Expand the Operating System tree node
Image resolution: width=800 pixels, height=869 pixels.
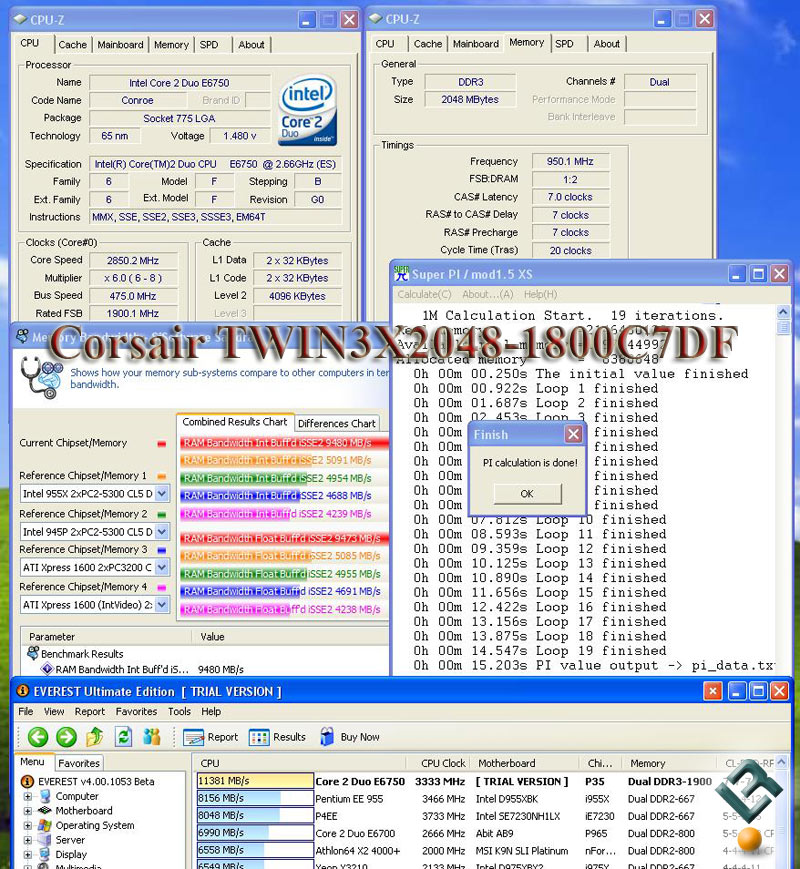27,825
